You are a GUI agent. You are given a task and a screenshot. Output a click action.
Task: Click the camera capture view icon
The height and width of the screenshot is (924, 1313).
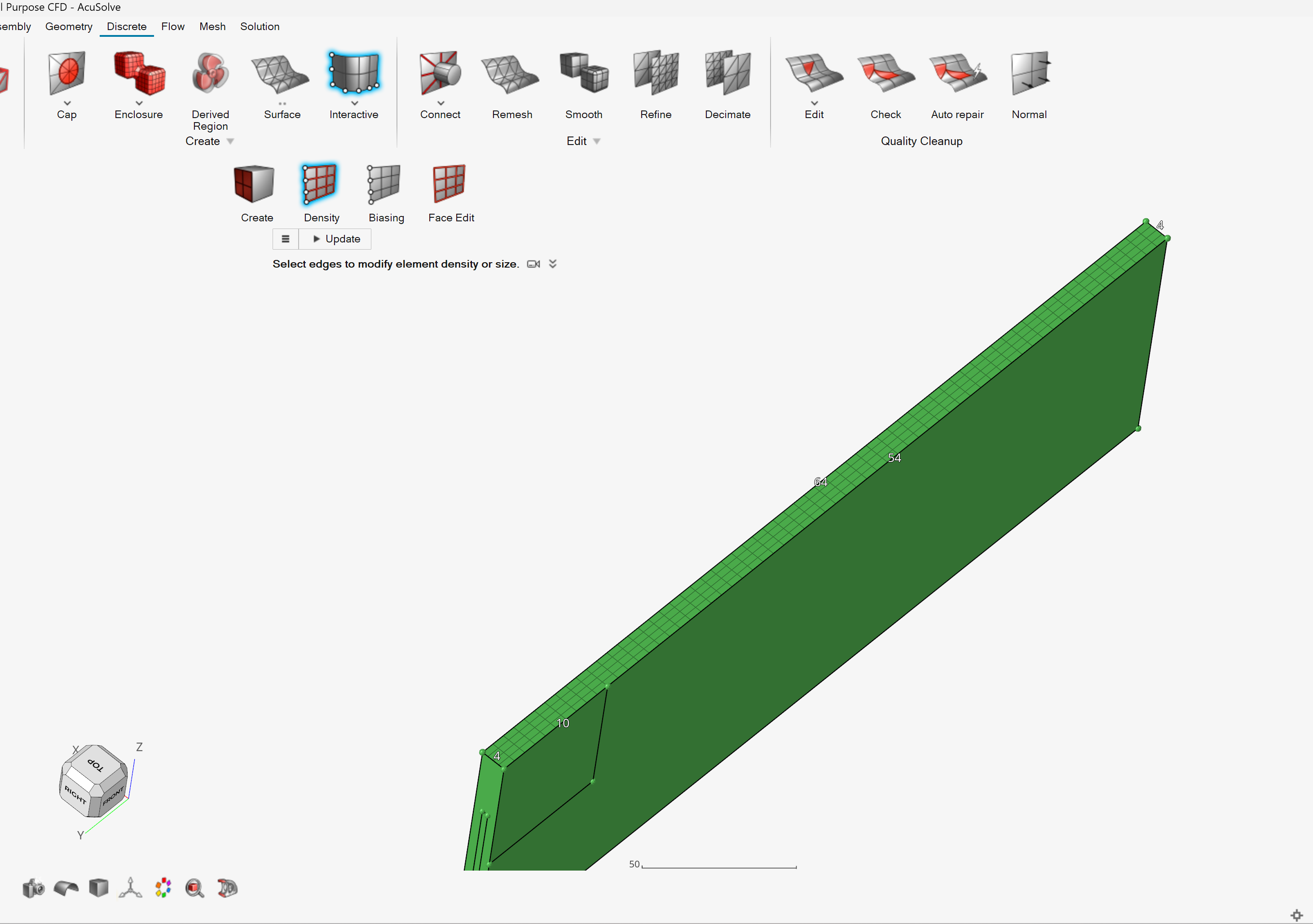tap(33, 888)
